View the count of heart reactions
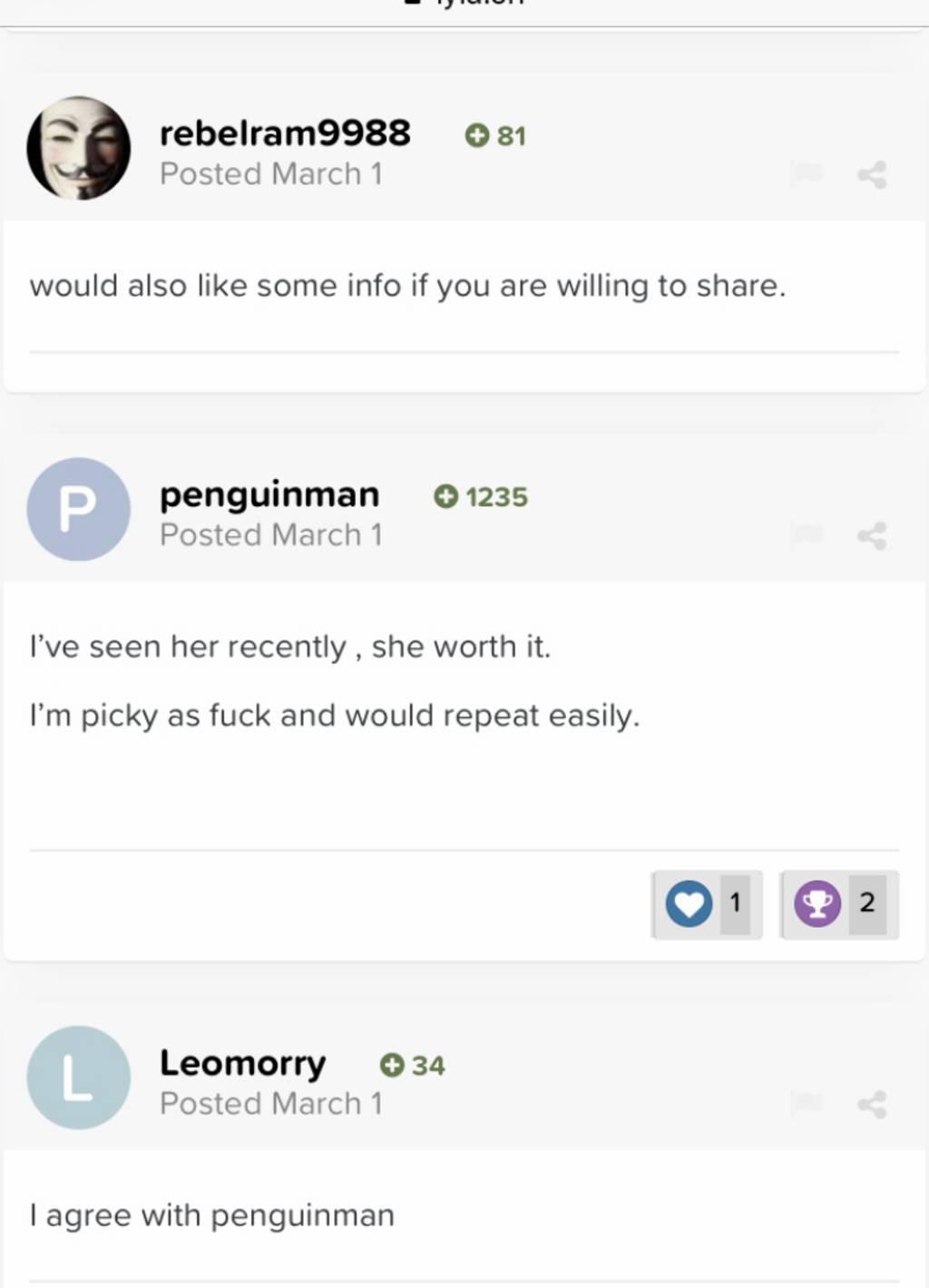Image resolution: width=929 pixels, height=1288 pixels. 735,903
